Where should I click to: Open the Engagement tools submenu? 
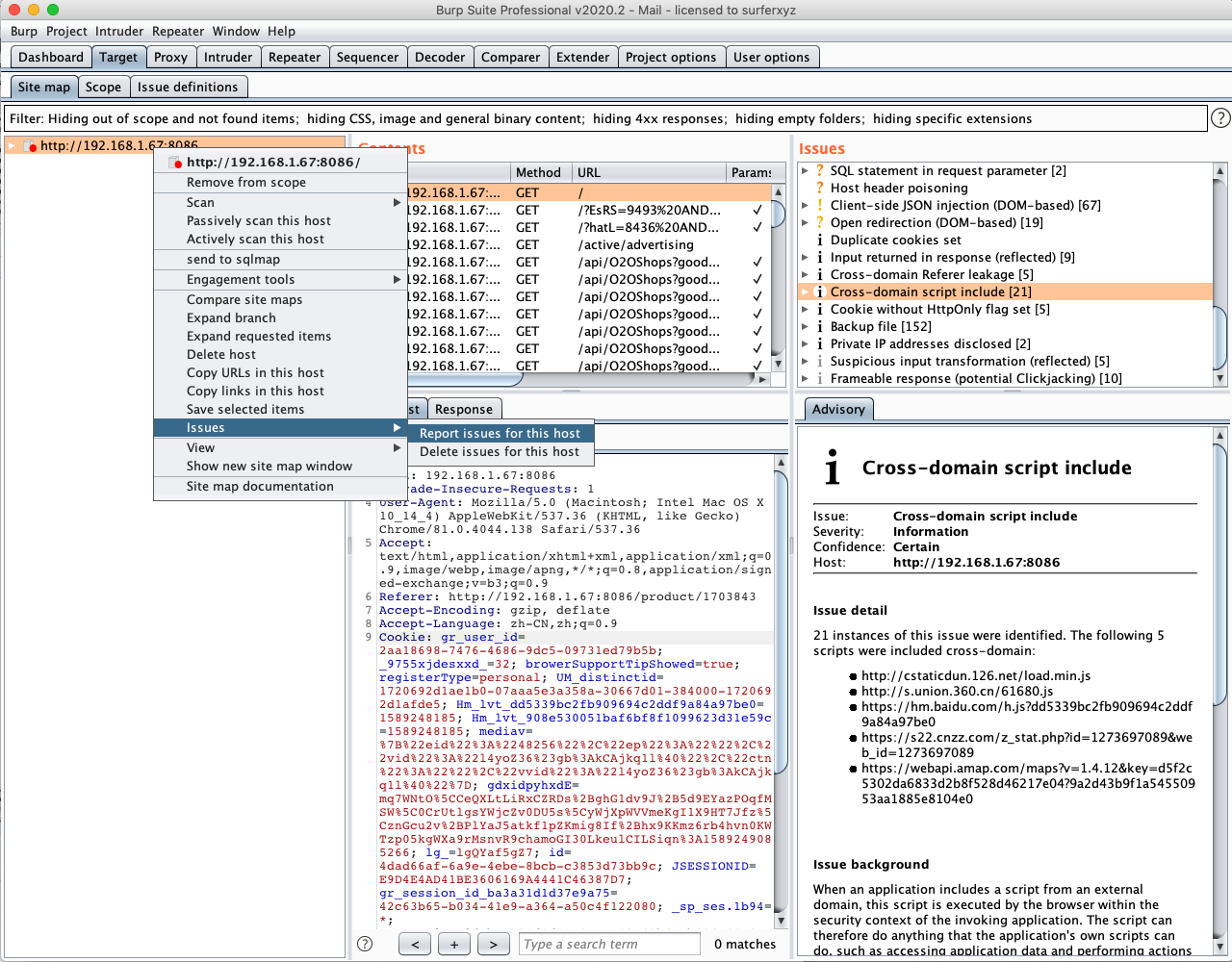[280, 279]
